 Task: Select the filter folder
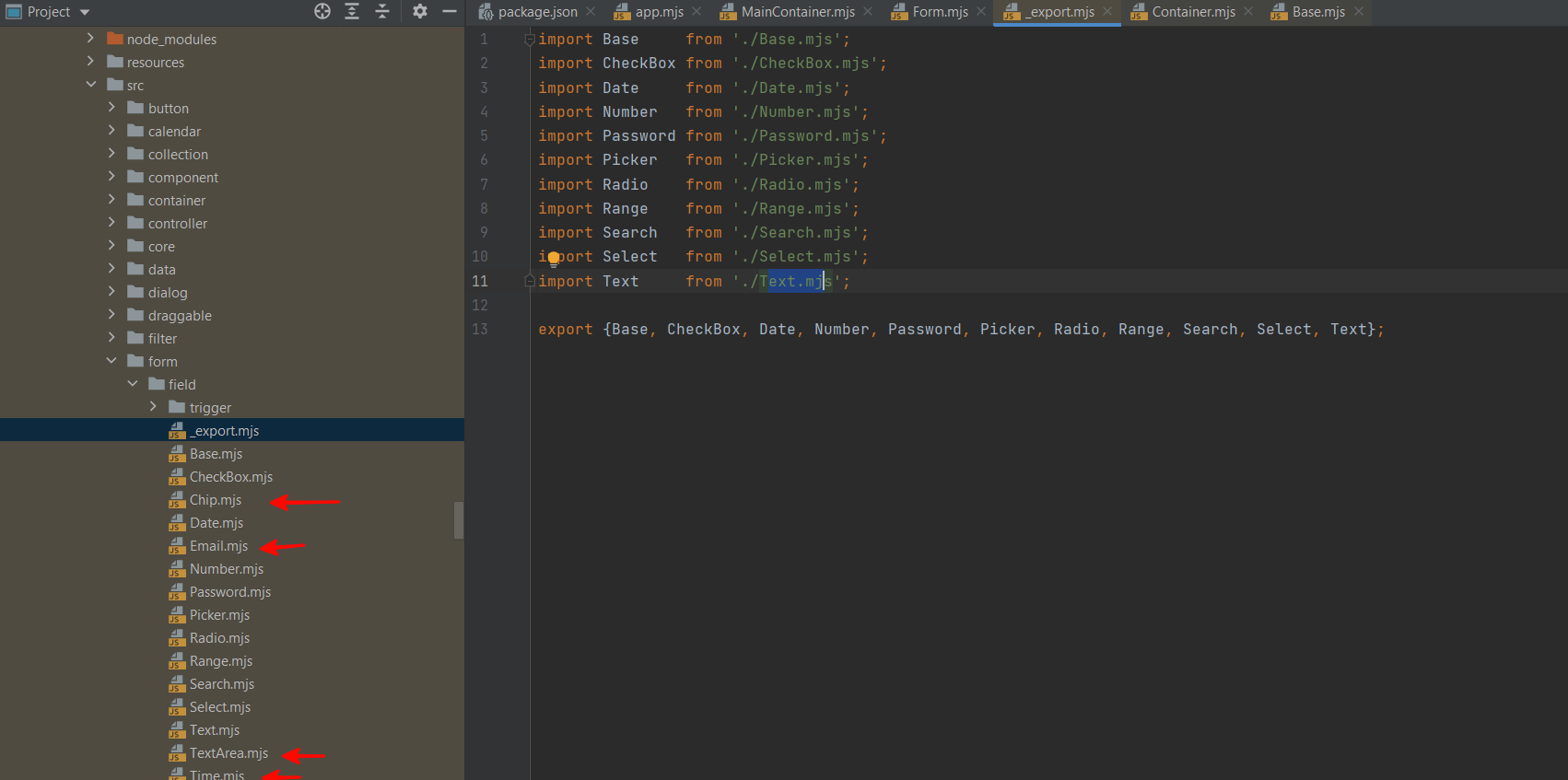tap(162, 339)
